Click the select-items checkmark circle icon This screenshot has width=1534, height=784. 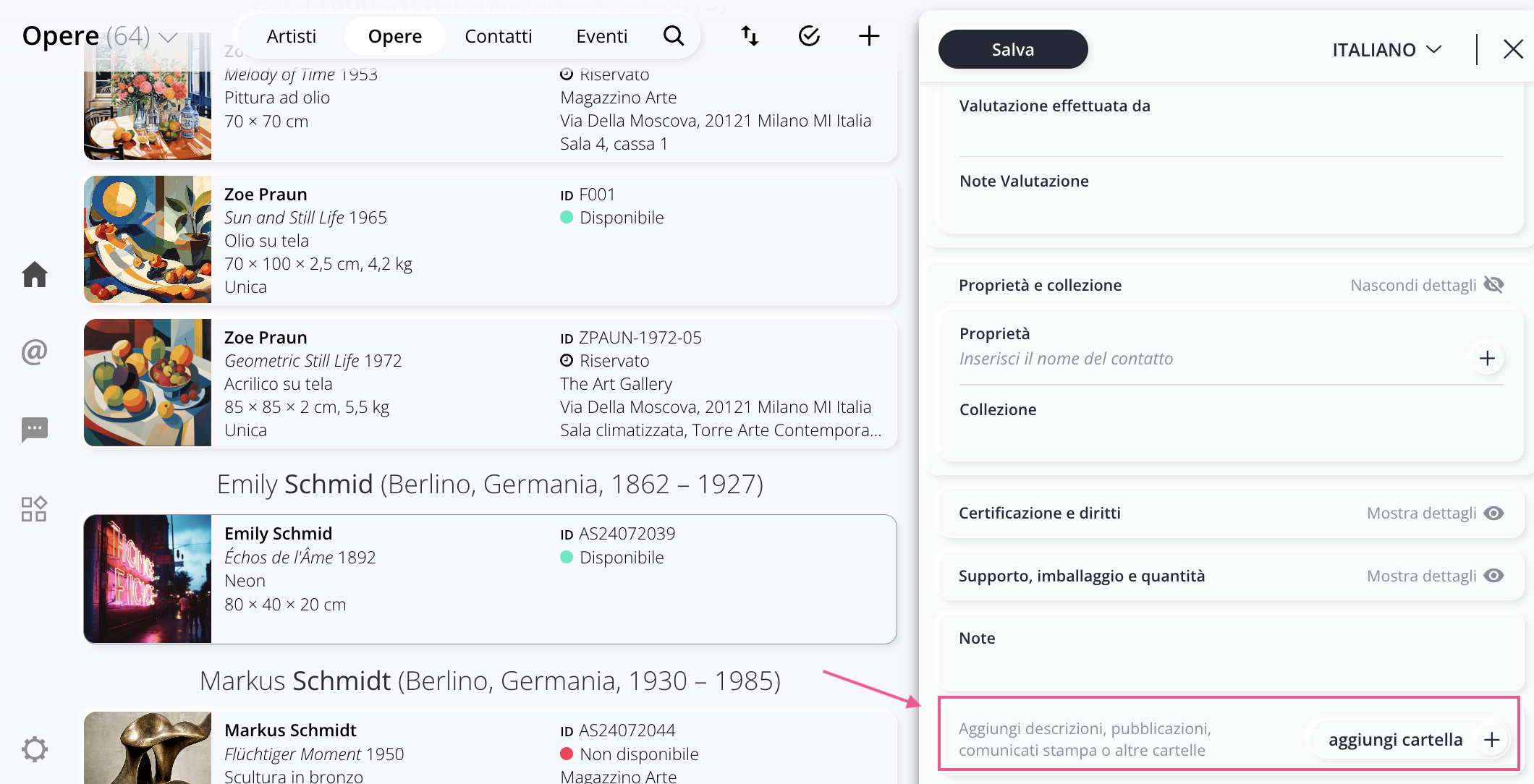point(809,36)
